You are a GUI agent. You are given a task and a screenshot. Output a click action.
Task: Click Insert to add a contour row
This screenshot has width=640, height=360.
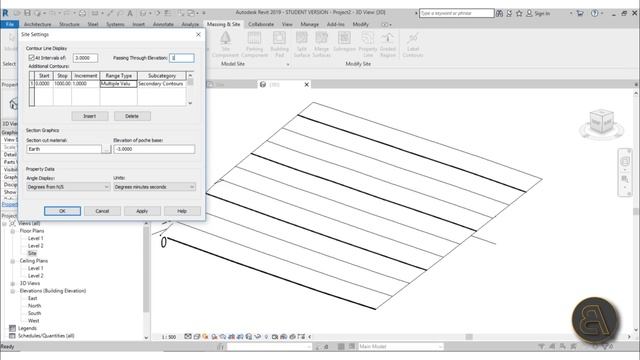coord(90,116)
